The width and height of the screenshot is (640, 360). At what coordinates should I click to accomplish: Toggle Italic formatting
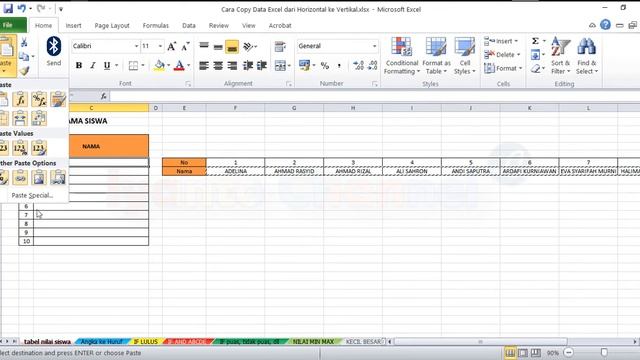coord(93,65)
